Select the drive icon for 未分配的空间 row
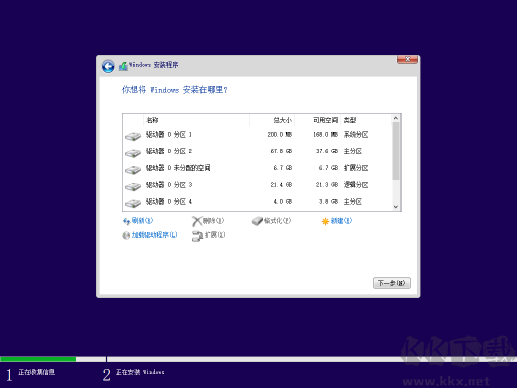517x388 pixels. click(133, 169)
